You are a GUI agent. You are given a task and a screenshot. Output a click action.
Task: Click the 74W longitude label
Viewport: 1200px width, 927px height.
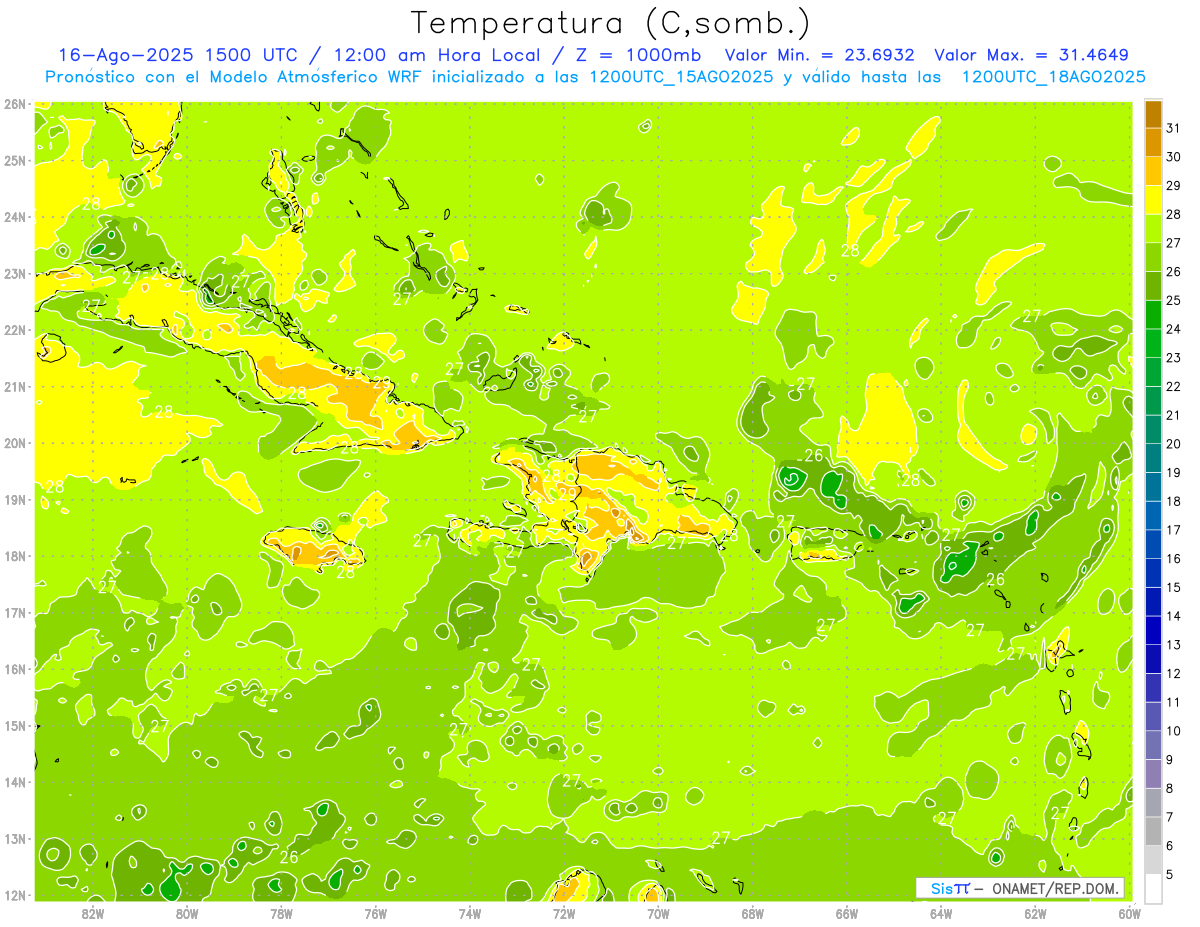(x=470, y=913)
